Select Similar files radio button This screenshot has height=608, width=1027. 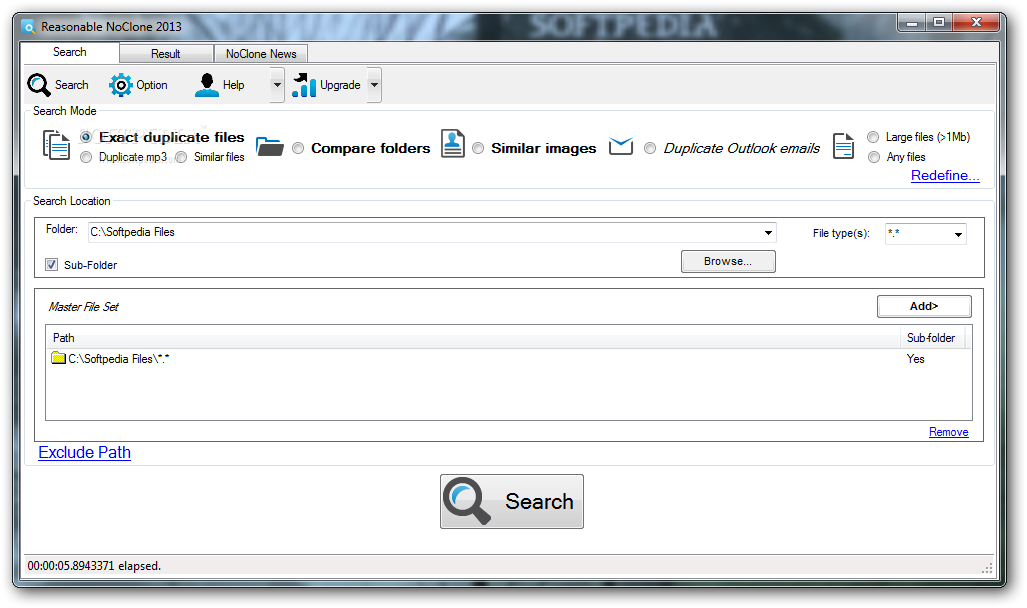pyautogui.click(x=181, y=157)
